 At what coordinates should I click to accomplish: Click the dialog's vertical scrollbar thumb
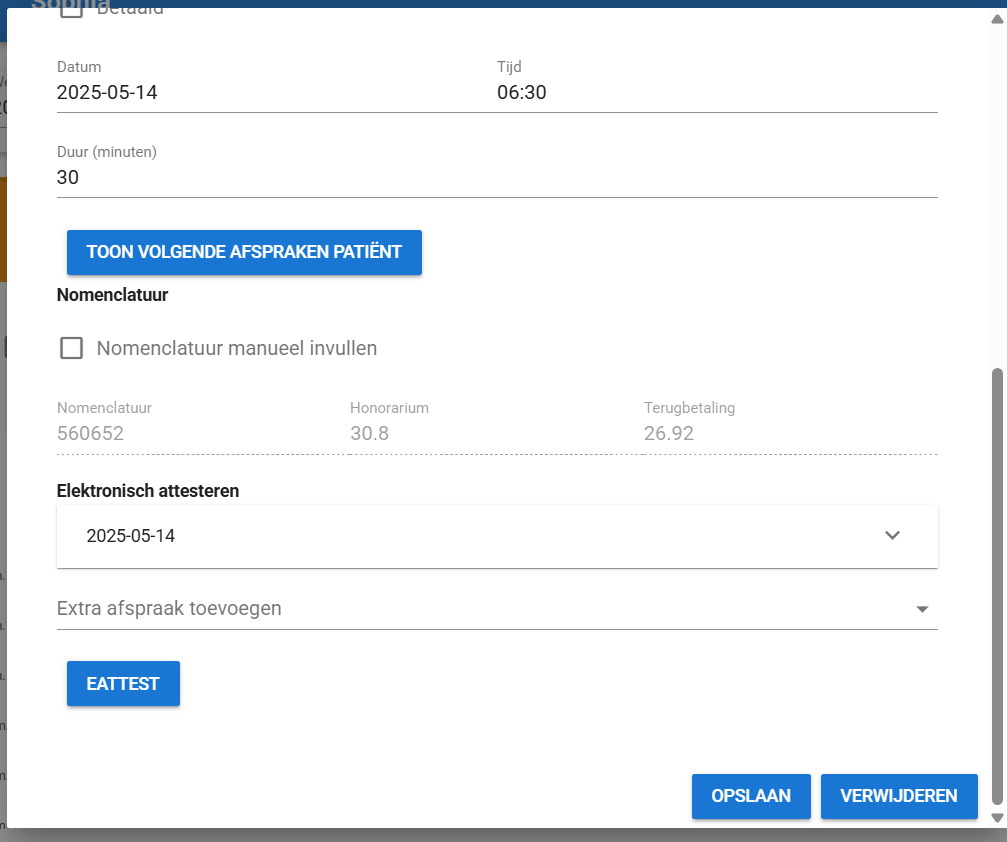[x=995, y=585]
